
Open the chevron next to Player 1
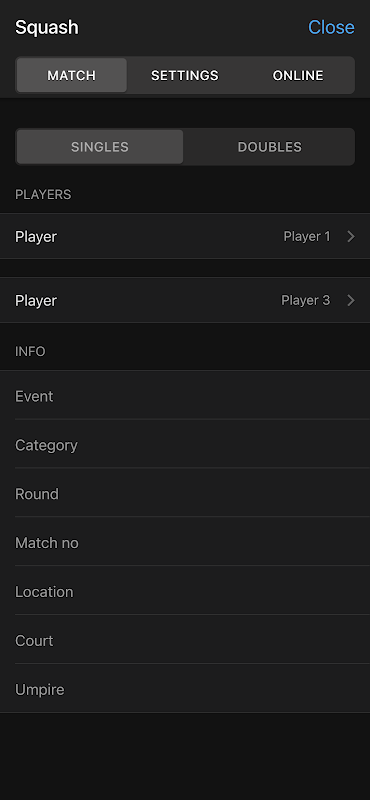pos(351,237)
